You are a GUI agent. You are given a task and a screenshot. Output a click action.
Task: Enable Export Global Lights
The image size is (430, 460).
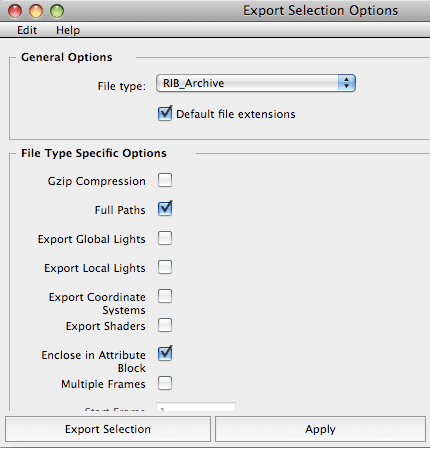[165, 238]
